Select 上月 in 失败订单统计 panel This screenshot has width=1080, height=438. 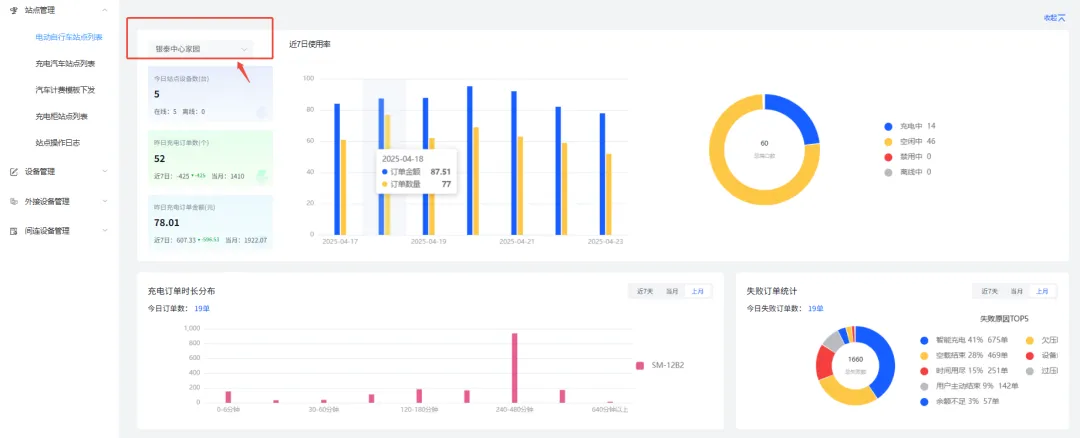pyautogui.click(x=1043, y=291)
